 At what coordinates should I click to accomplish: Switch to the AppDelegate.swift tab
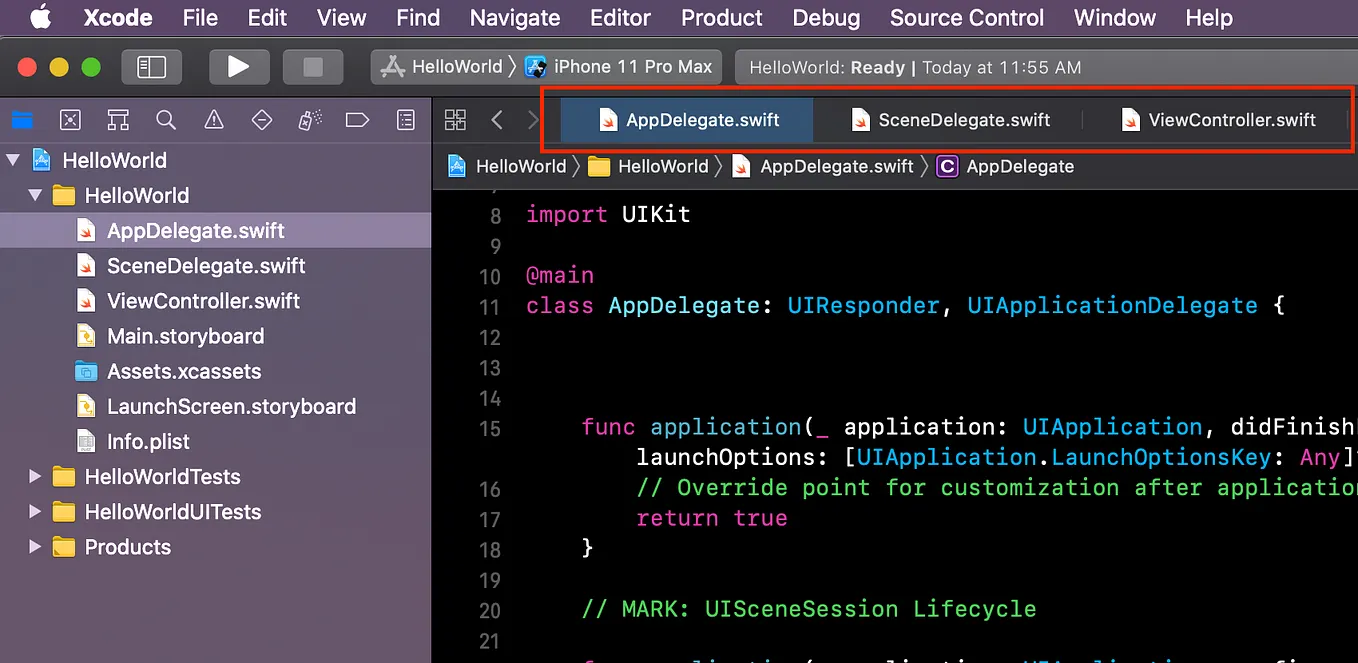click(x=688, y=120)
